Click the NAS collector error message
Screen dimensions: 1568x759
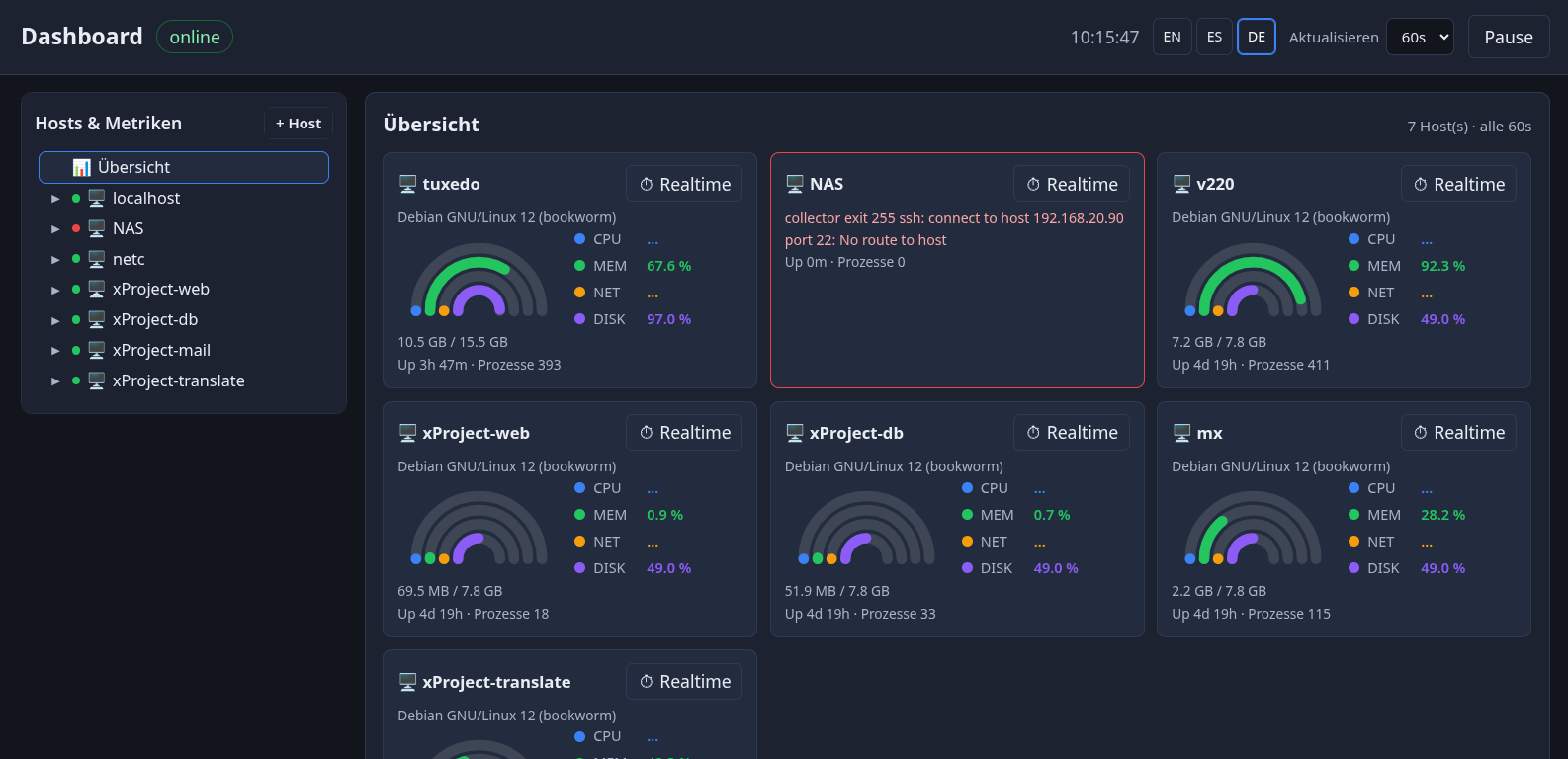click(x=954, y=229)
